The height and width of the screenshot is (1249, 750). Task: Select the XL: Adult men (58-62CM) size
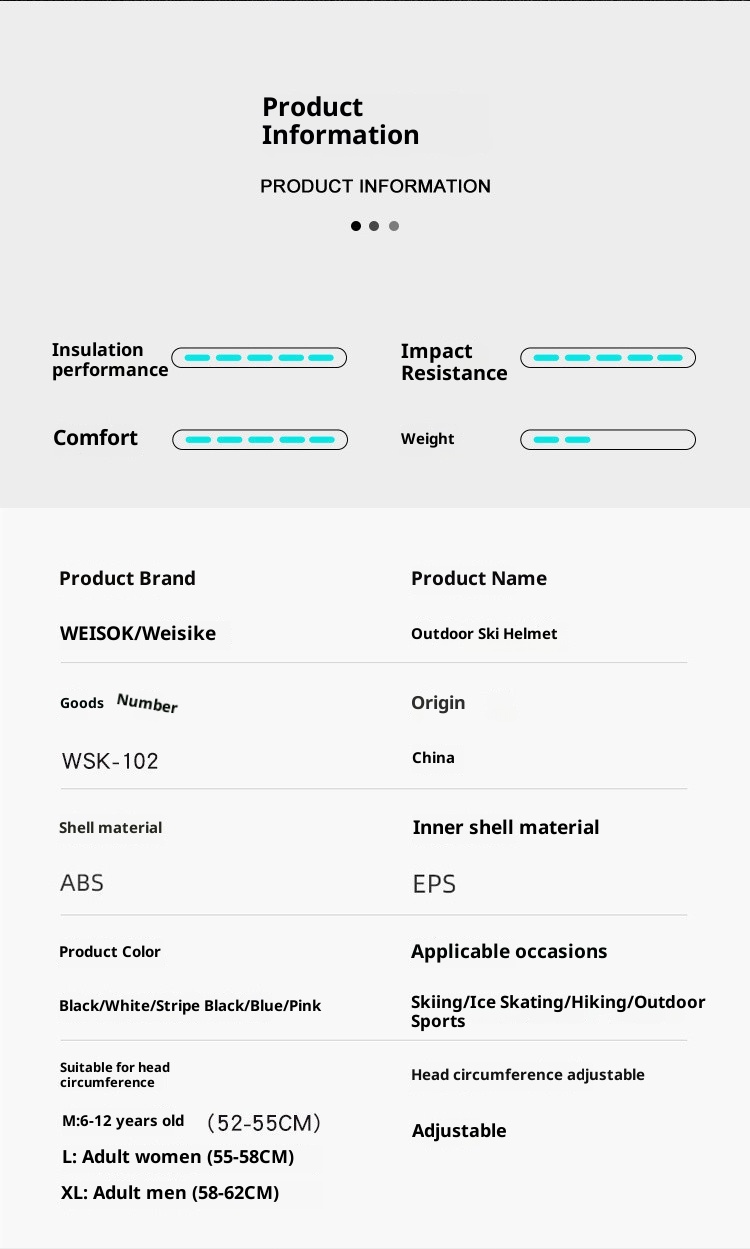170,1193
